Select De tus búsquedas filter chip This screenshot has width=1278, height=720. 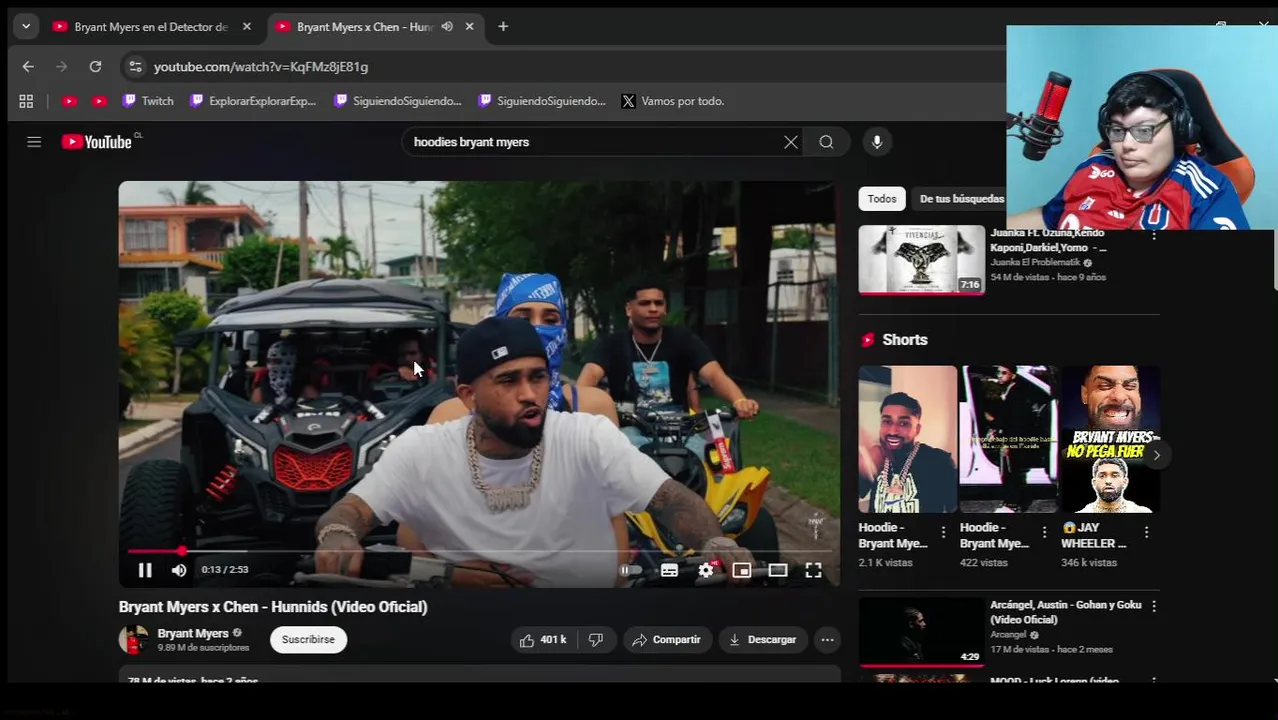coord(961,199)
